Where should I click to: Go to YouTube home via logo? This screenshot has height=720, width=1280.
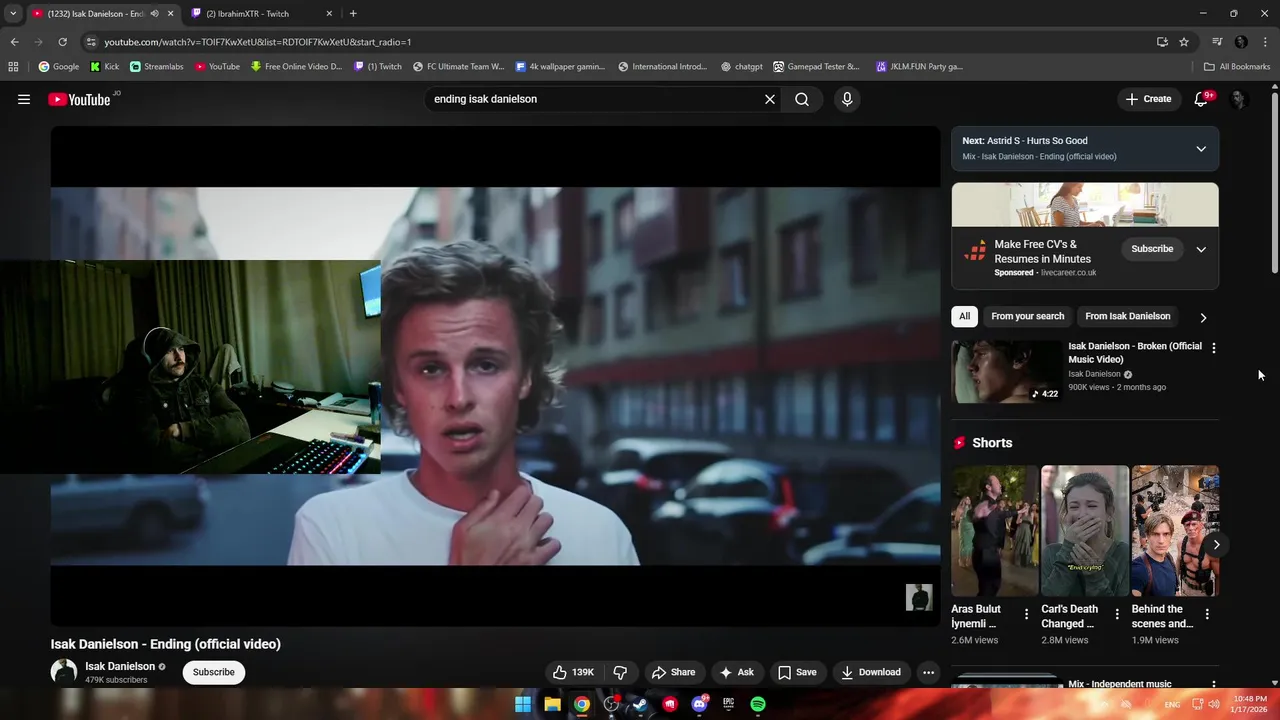79,99
